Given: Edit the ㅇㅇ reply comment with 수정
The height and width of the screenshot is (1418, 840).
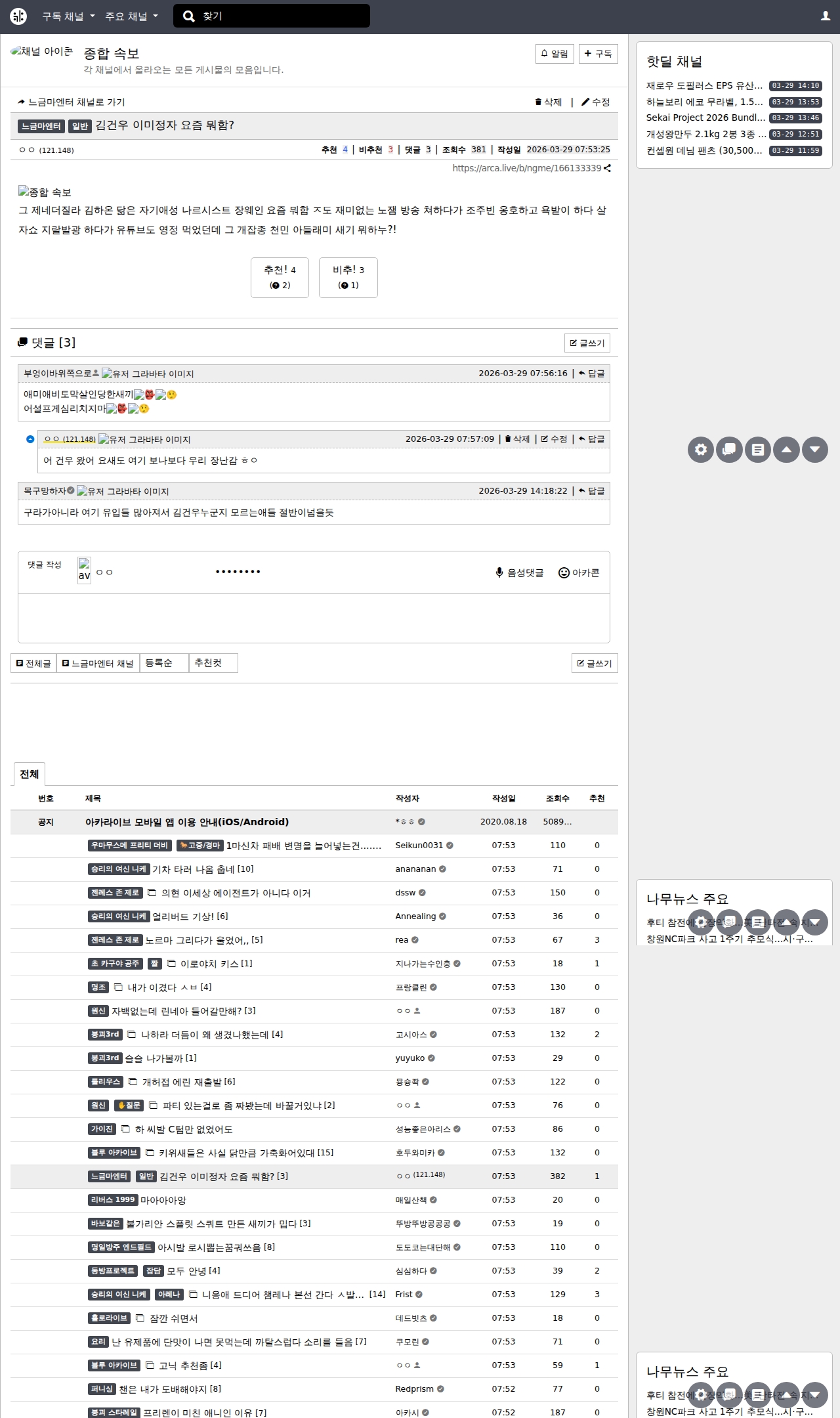Looking at the screenshot, I should point(555,439).
